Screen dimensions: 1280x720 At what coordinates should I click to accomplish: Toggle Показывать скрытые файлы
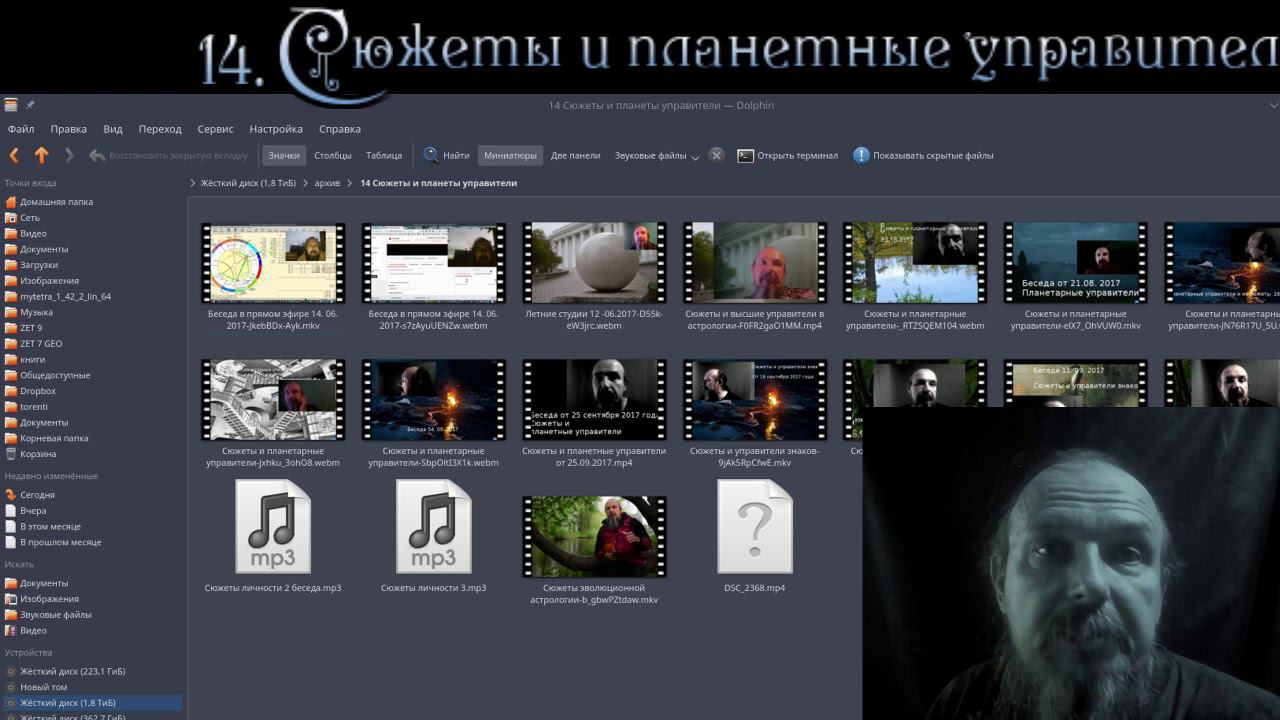923,155
